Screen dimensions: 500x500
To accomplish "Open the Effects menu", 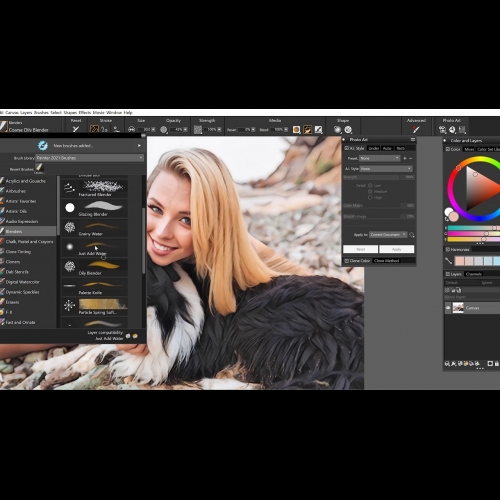I will [x=85, y=113].
